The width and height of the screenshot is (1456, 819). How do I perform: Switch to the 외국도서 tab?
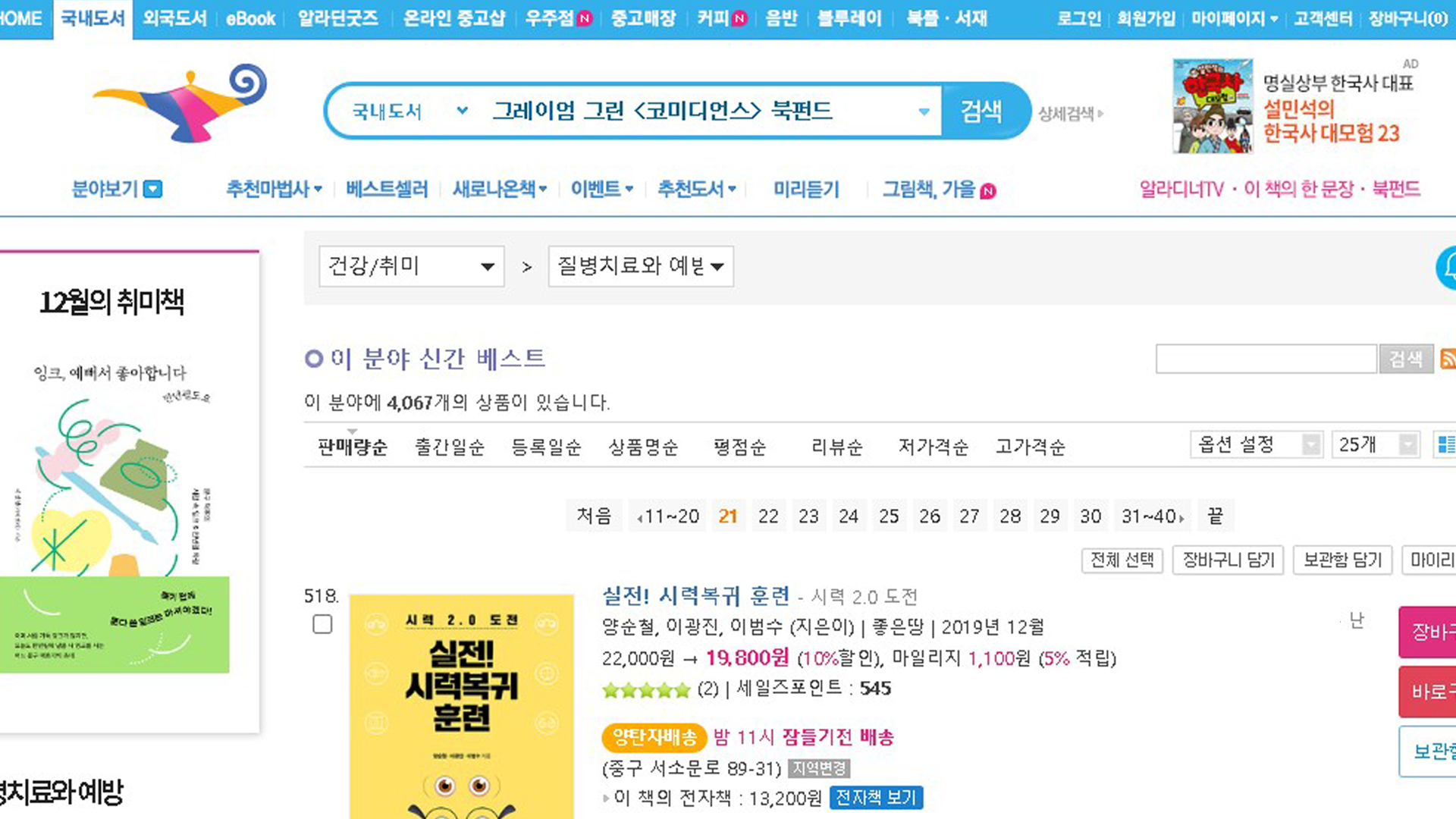[x=174, y=18]
